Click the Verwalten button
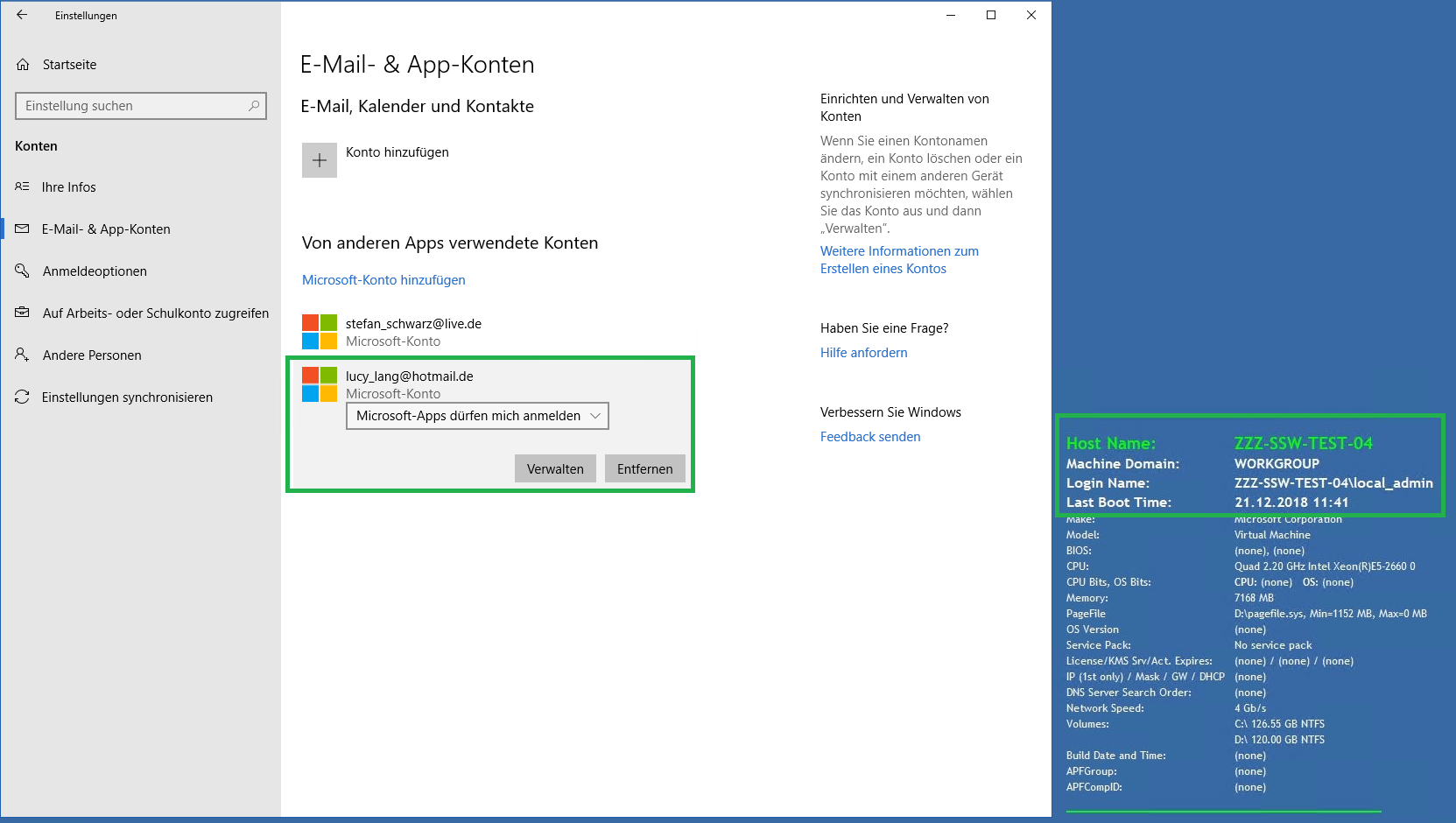 click(555, 468)
